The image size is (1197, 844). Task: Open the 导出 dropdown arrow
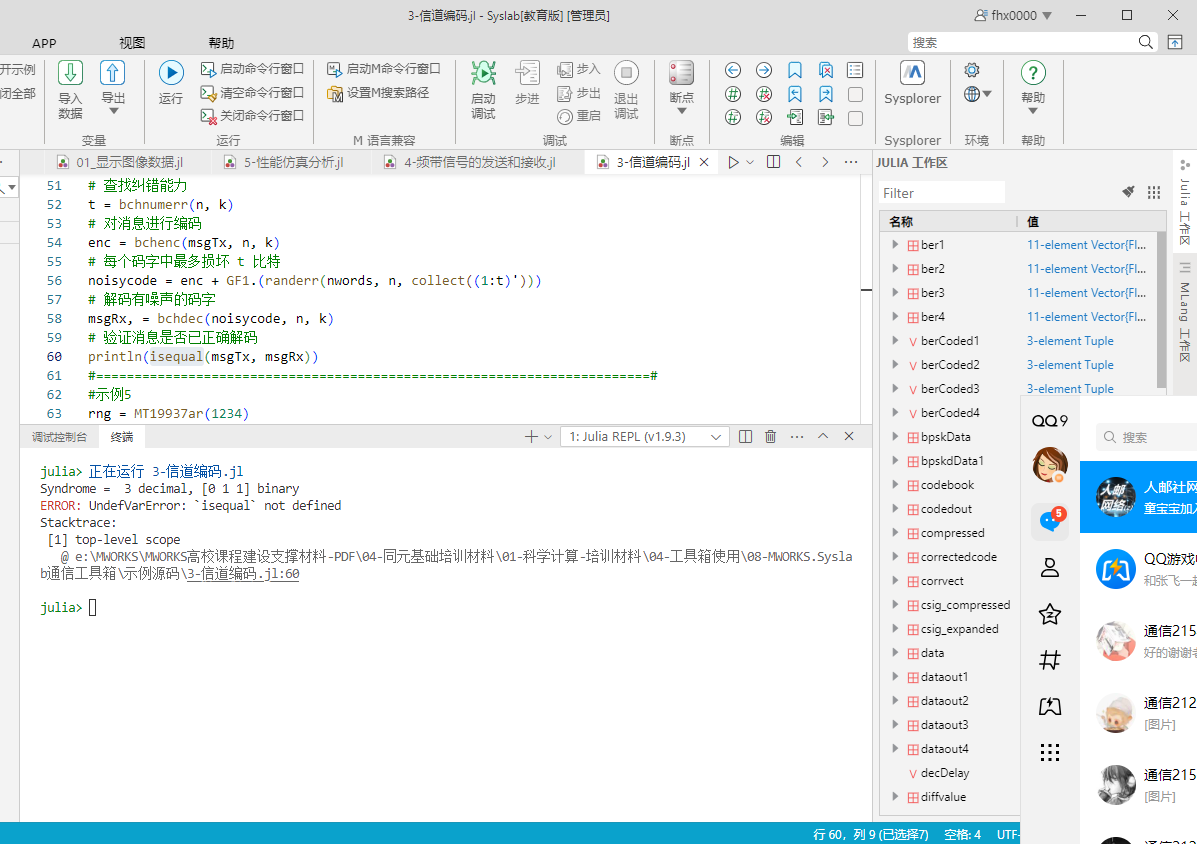(x=113, y=111)
